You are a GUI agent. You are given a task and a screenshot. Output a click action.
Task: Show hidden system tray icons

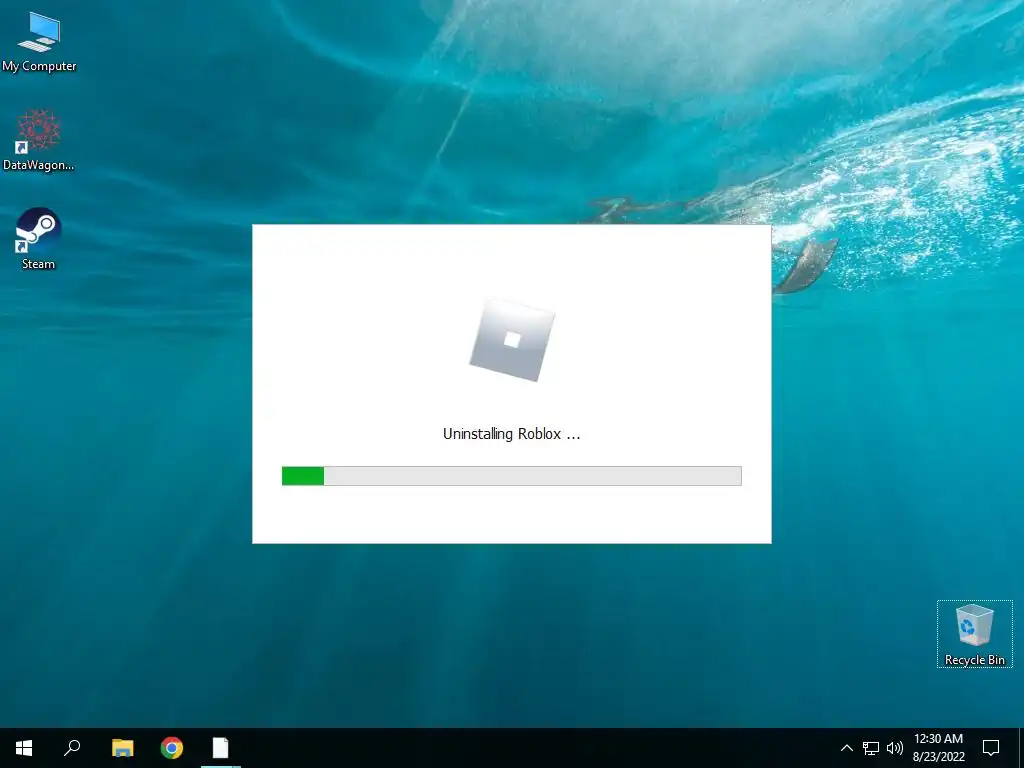pyautogui.click(x=846, y=748)
